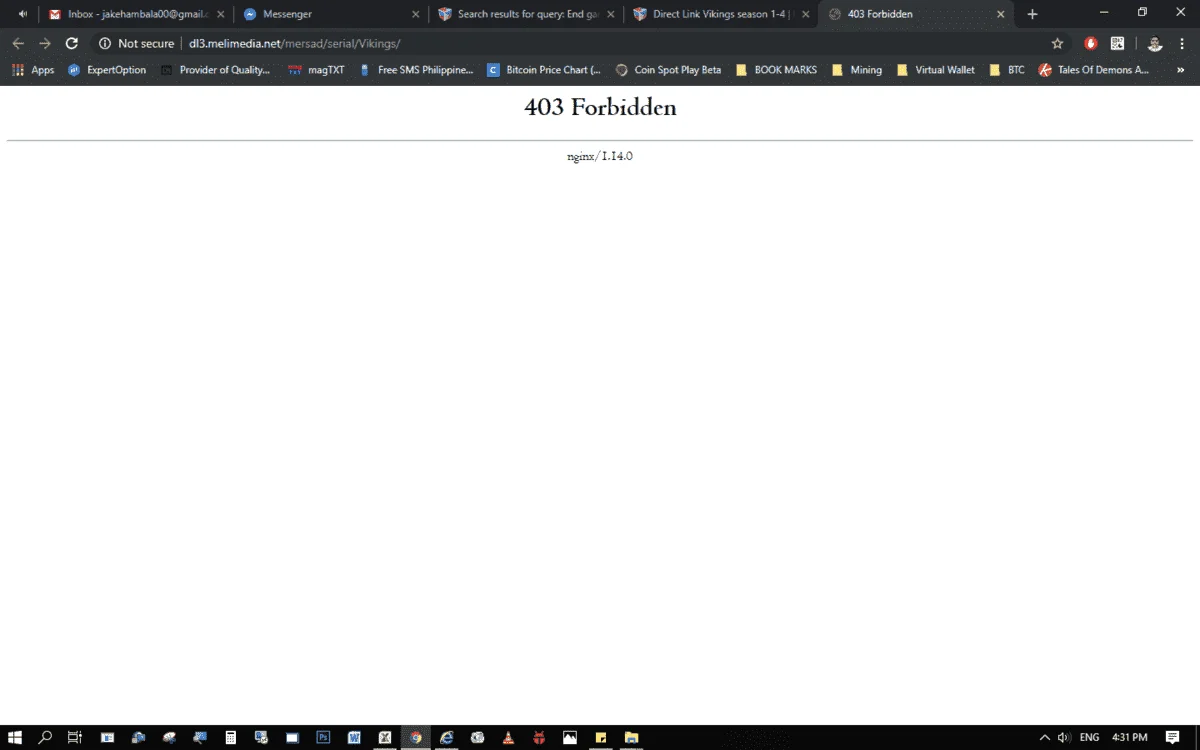Click the nginx/1.14.0 text
The width and height of the screenshot is (1200, 750).
tap(600, 156)
